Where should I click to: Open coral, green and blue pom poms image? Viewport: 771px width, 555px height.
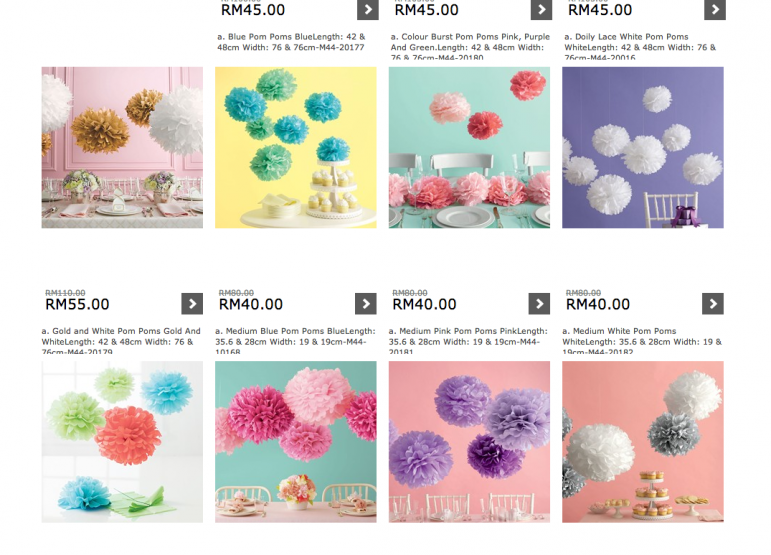[122, 442]
